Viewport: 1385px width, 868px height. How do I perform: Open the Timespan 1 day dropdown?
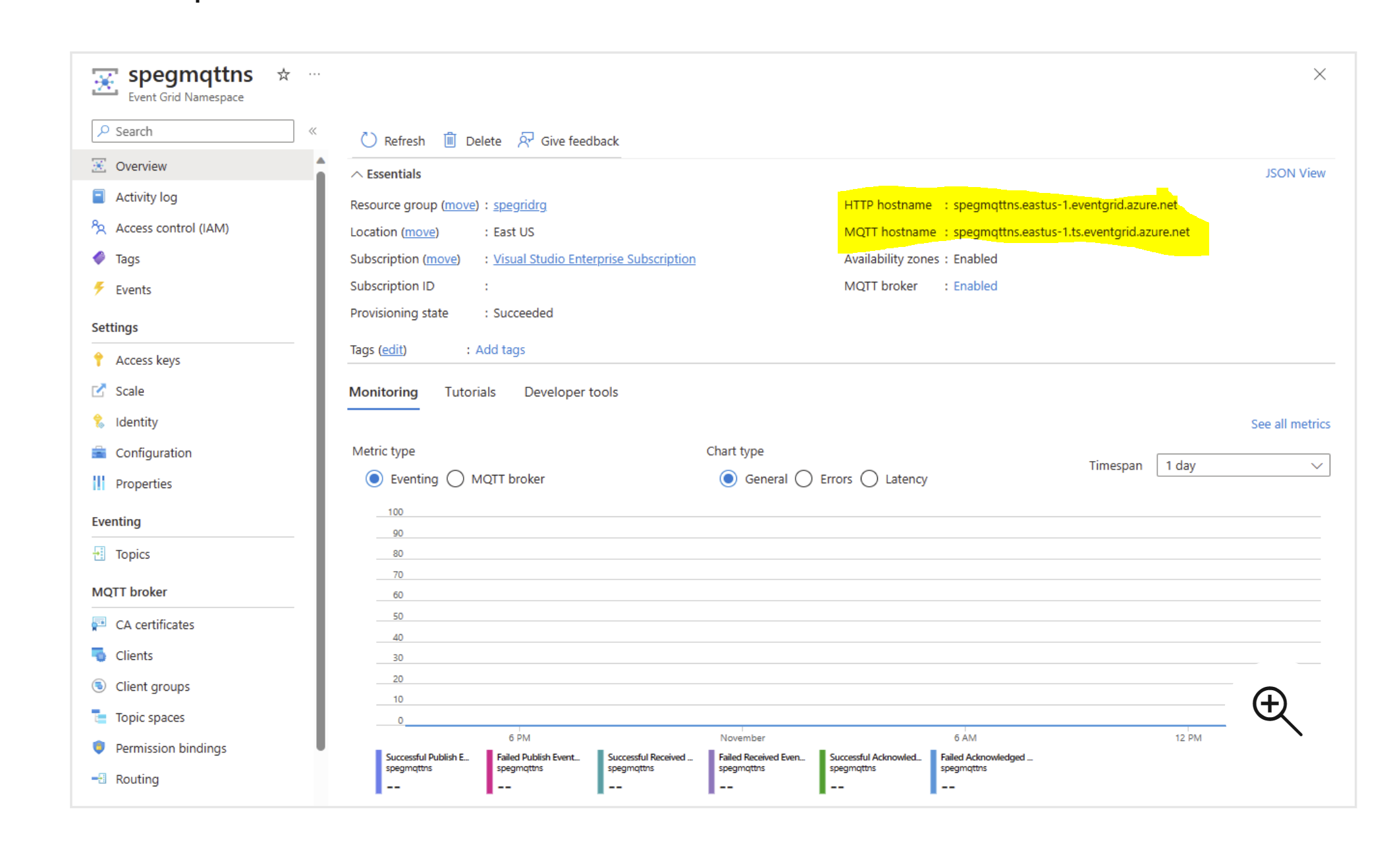tap(1243, 466)
